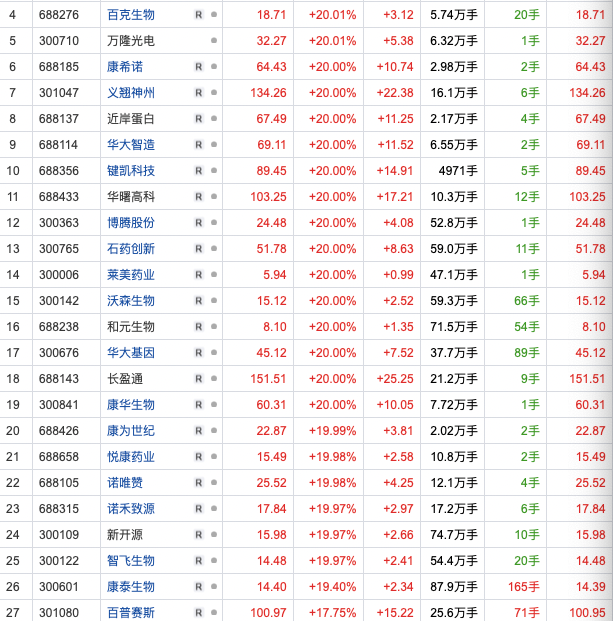Follow the 华大智造 name link
613x621 pixels.
click(x=131, y=145)
